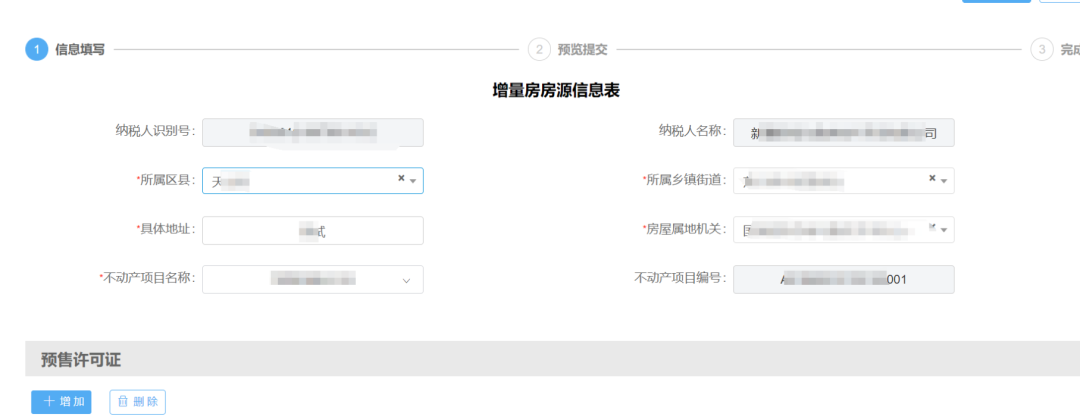1080x420 pixels.
Task: Clear the 所属区县 selection with the x icon
Action: coord(401,179)
